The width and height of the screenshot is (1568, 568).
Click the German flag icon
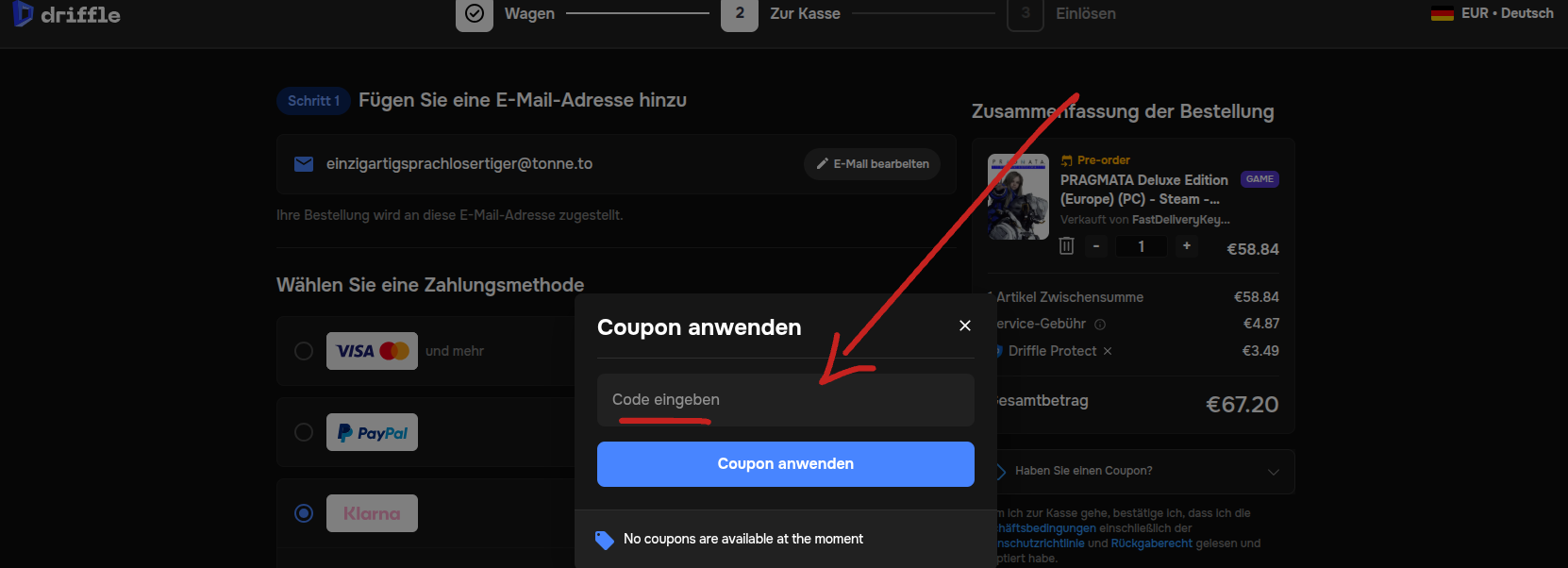[1442, 13]
